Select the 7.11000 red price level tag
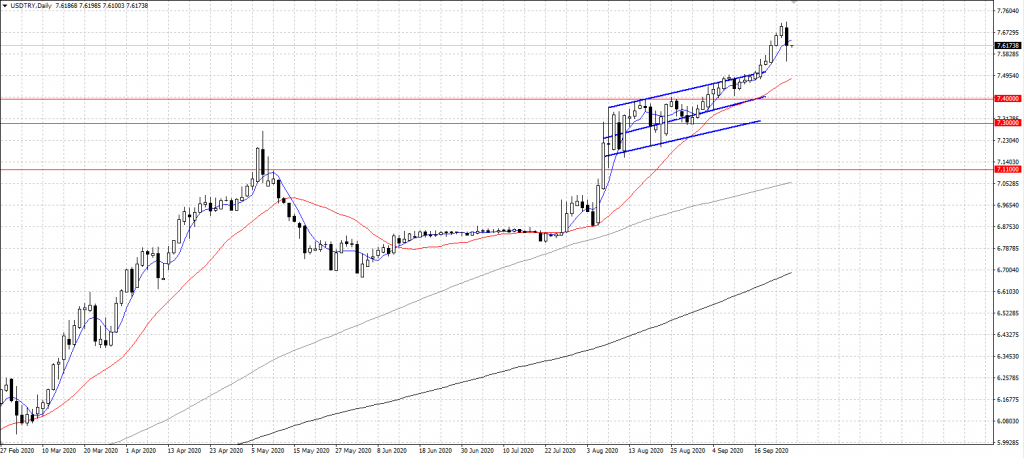1024x458 pixels. coord(1008,170)
